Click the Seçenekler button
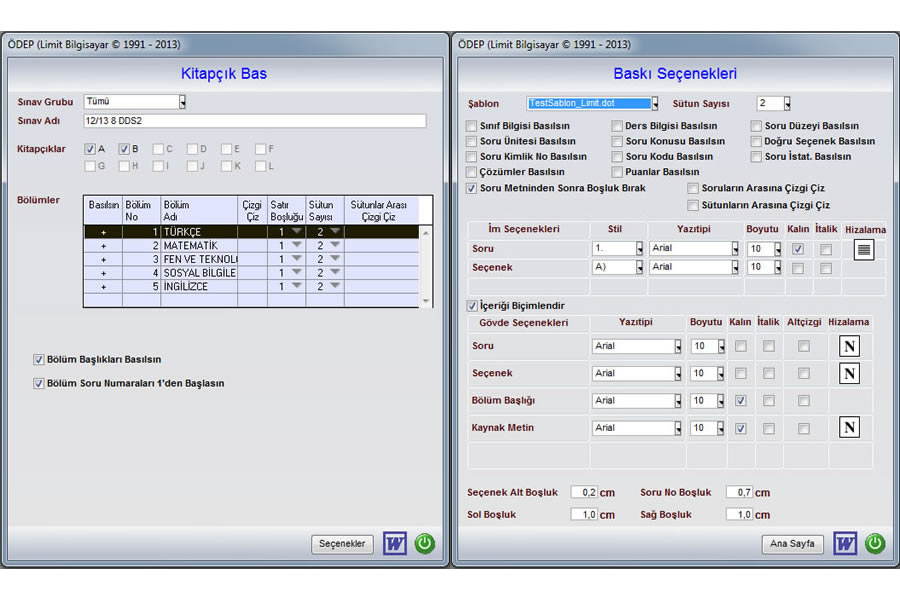This screenshot has height=600, width=900. tap(342, 544)
